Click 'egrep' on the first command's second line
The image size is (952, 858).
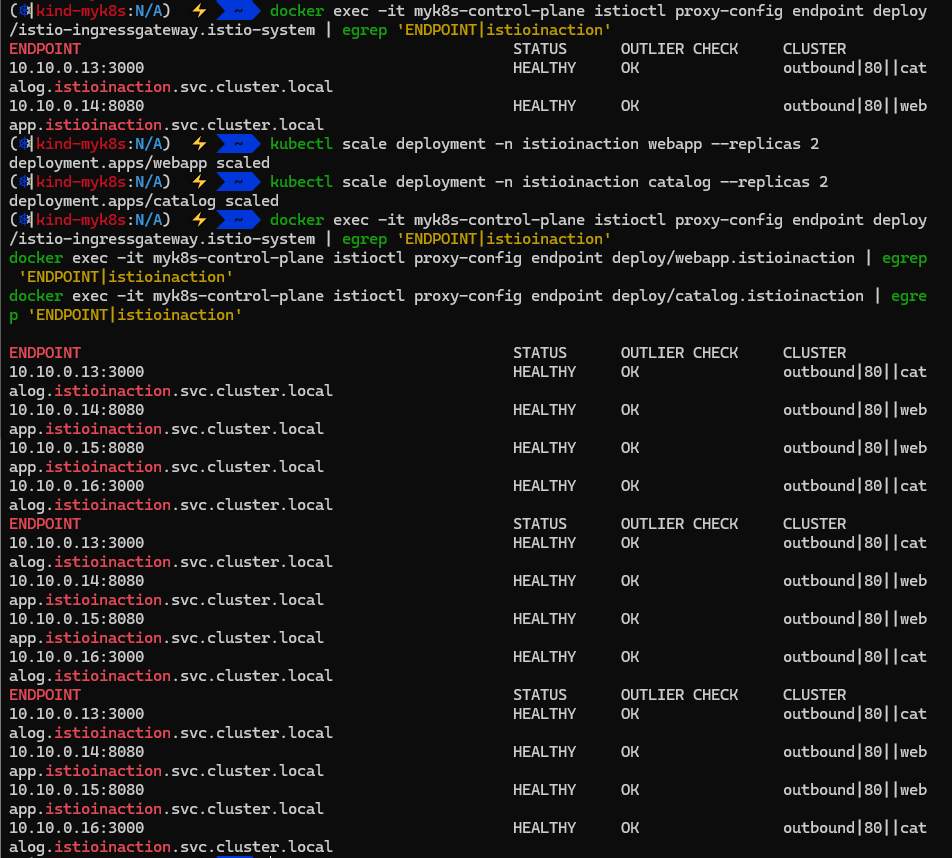click(x=364, y=30)
